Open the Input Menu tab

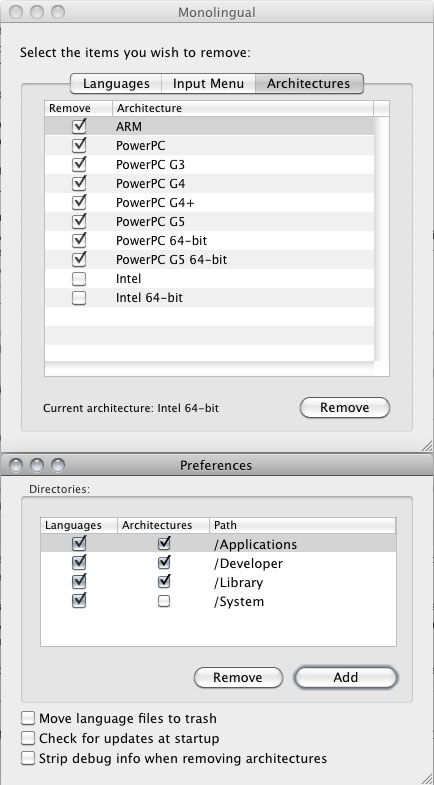[208, 84]
